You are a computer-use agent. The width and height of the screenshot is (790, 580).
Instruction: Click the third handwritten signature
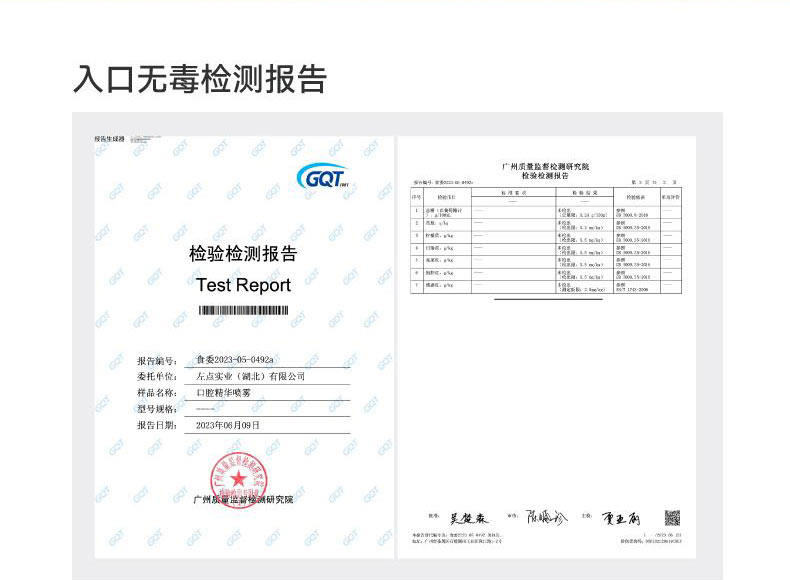pos(621,518)
